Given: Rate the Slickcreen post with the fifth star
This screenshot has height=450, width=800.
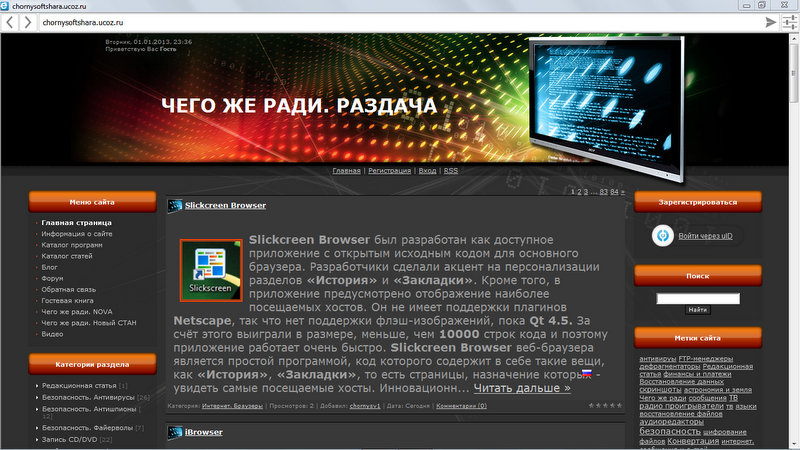Looking at the screenshot, I should tap(619, 406).
